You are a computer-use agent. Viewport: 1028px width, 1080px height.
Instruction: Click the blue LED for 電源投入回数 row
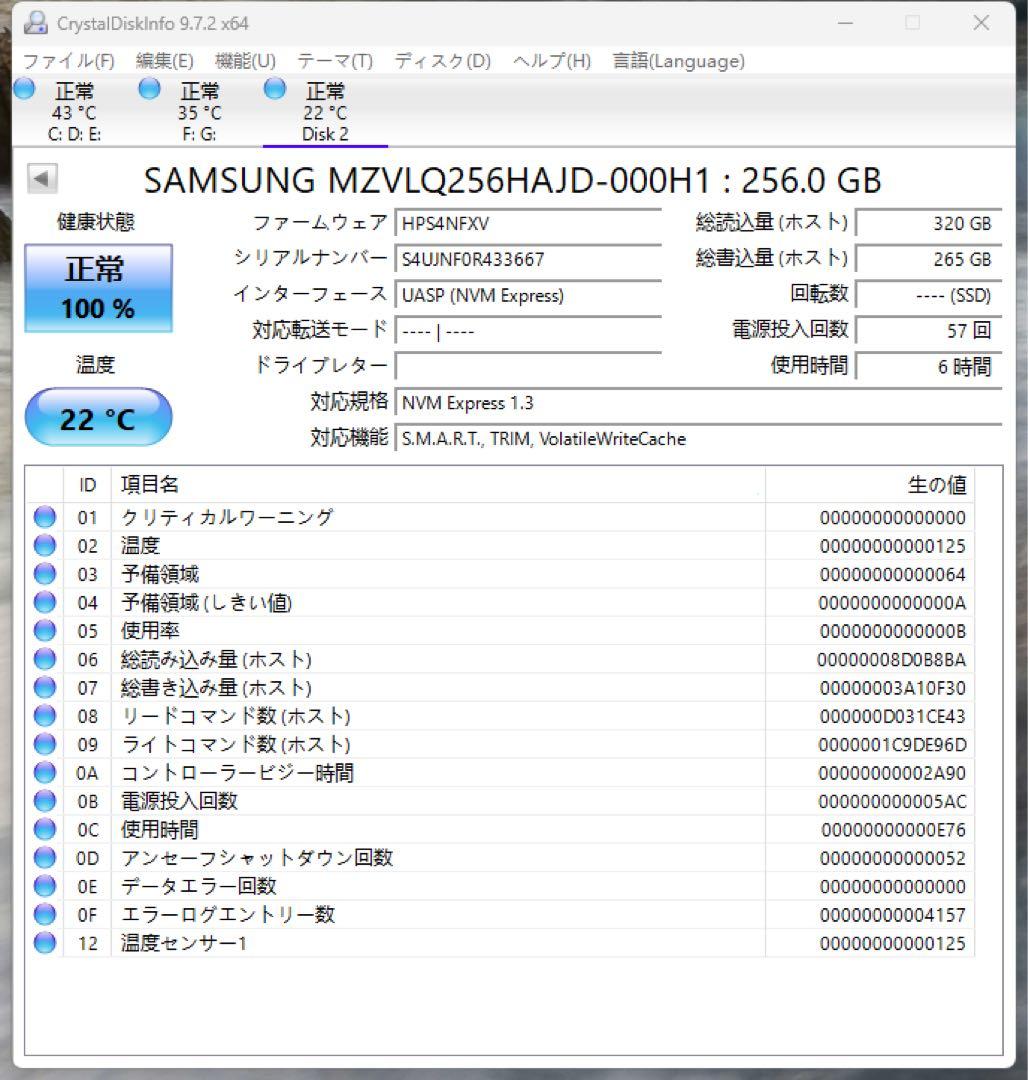pos(44,800)
